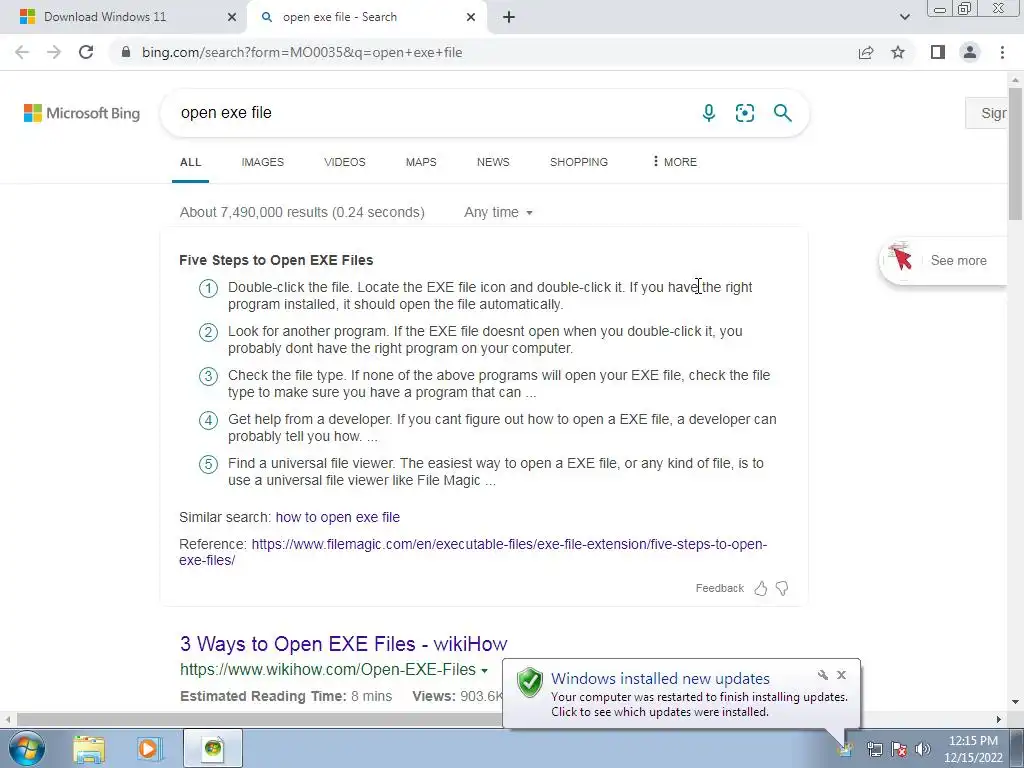Click the browser forward arrow
Viewport: 1024px width, 768px height.
54,52
